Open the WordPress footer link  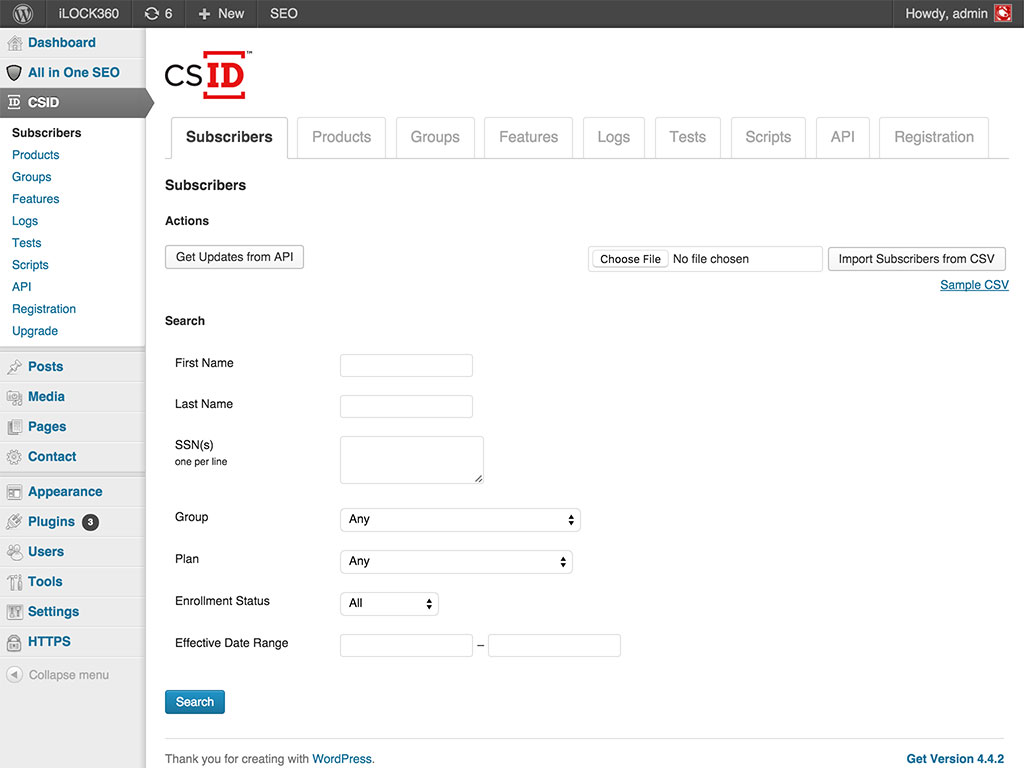tap(342, 759)
